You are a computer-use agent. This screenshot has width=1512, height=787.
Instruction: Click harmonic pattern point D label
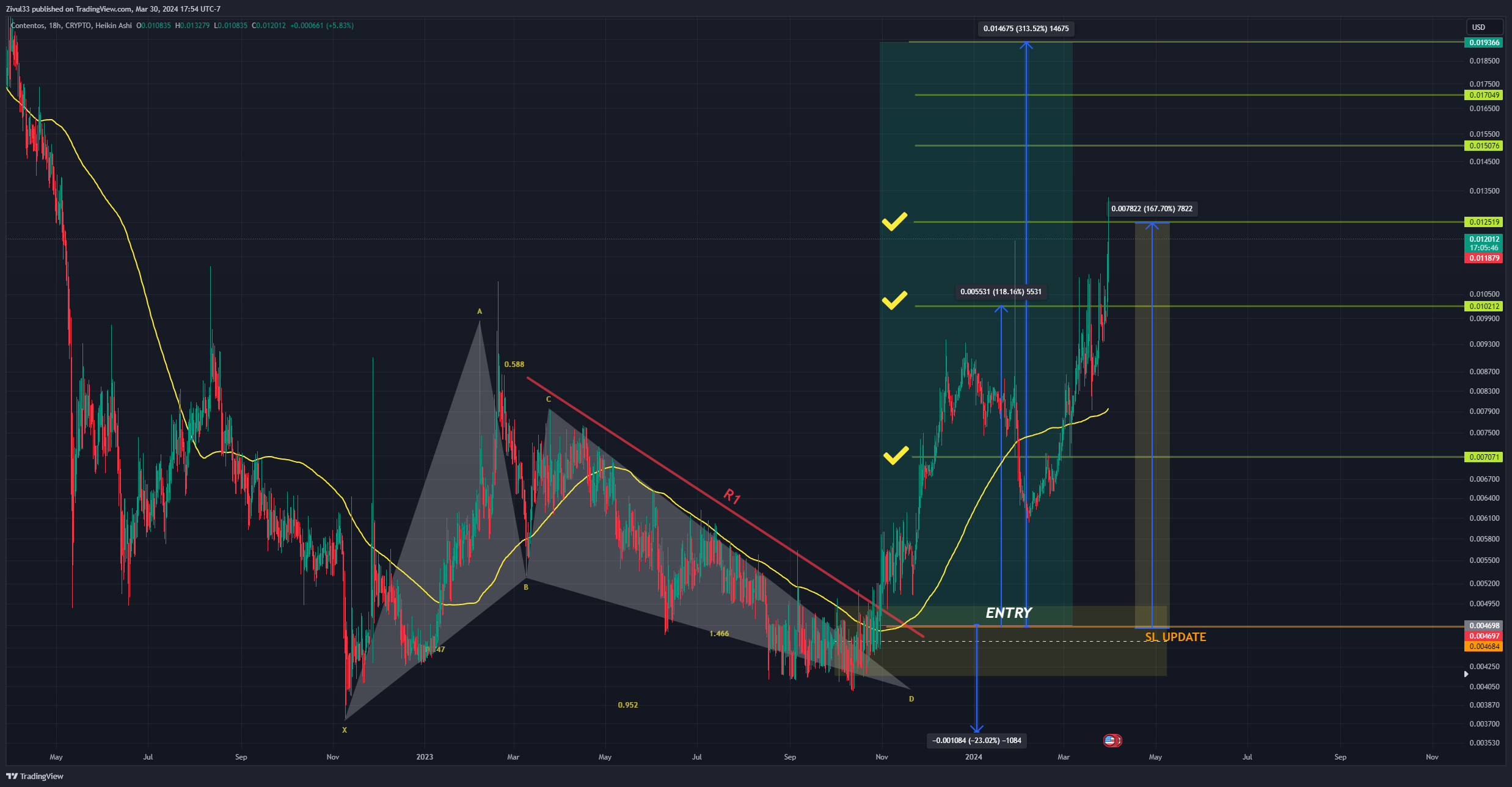[911, 699]
